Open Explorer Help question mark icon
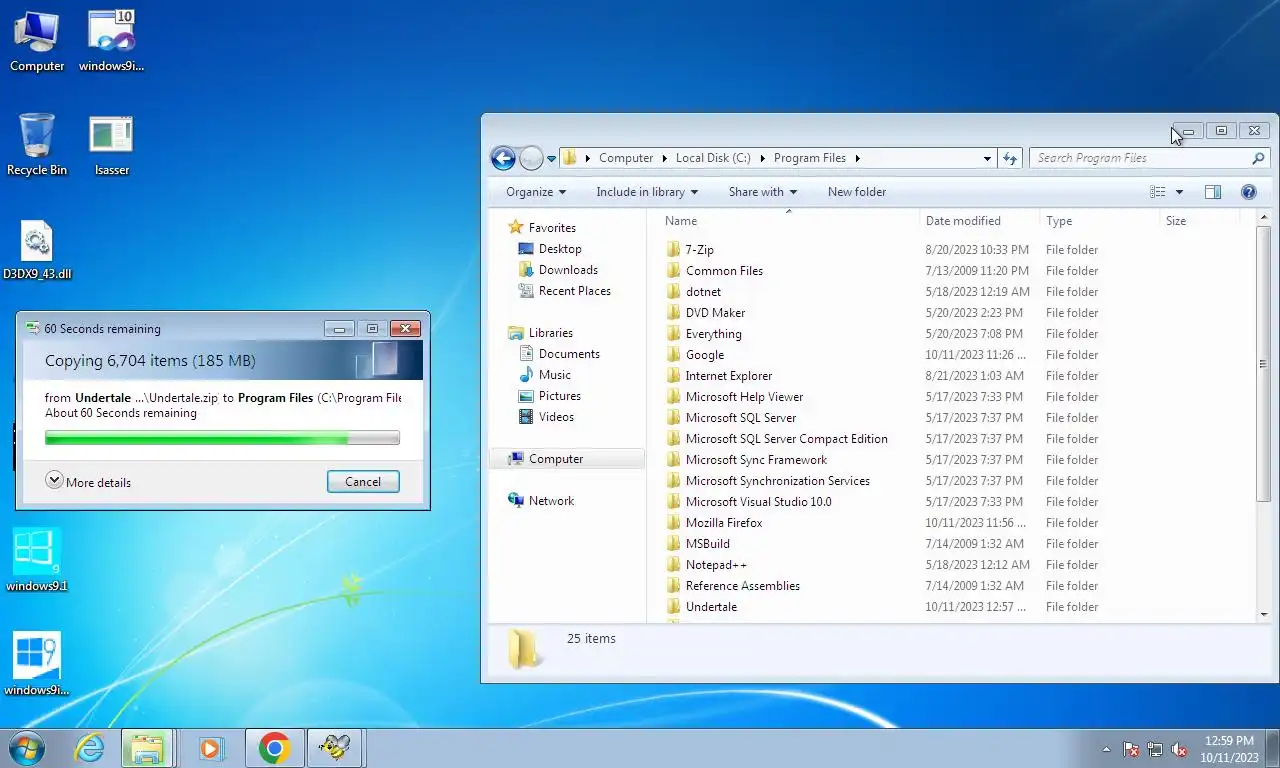The height and width of the screenshot is (768, 1280). tap(1248, 192)
